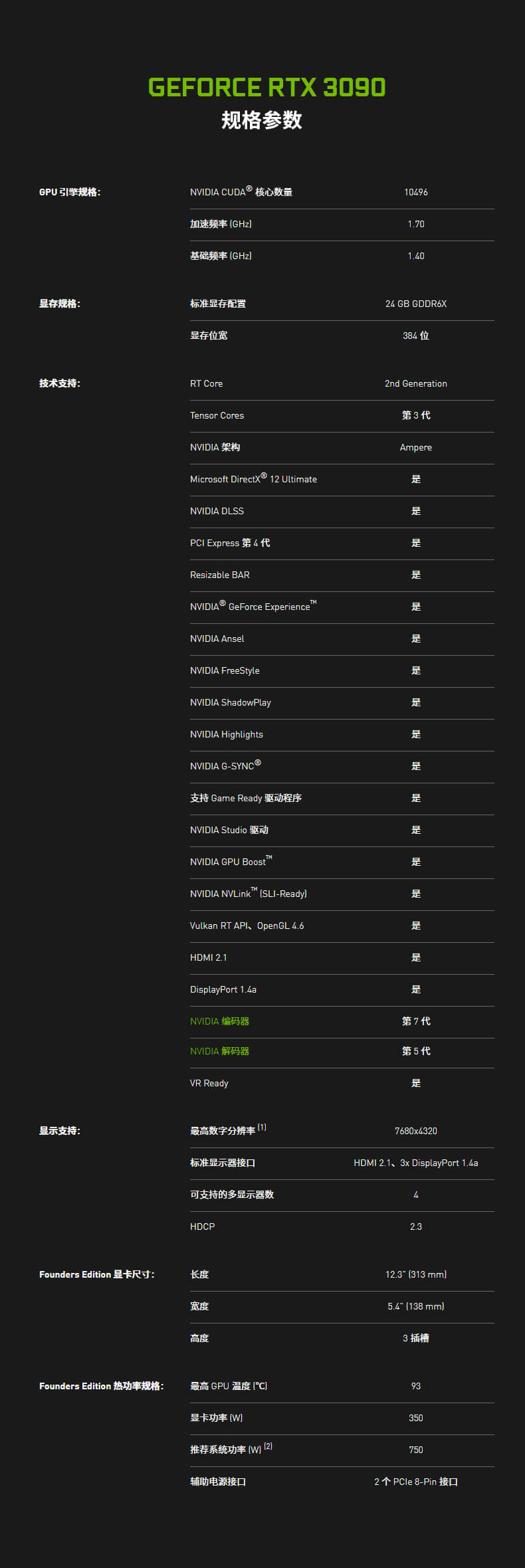
Task: Click the GEFORCE RTX 3090 title
Action: [x=266, y=87]
